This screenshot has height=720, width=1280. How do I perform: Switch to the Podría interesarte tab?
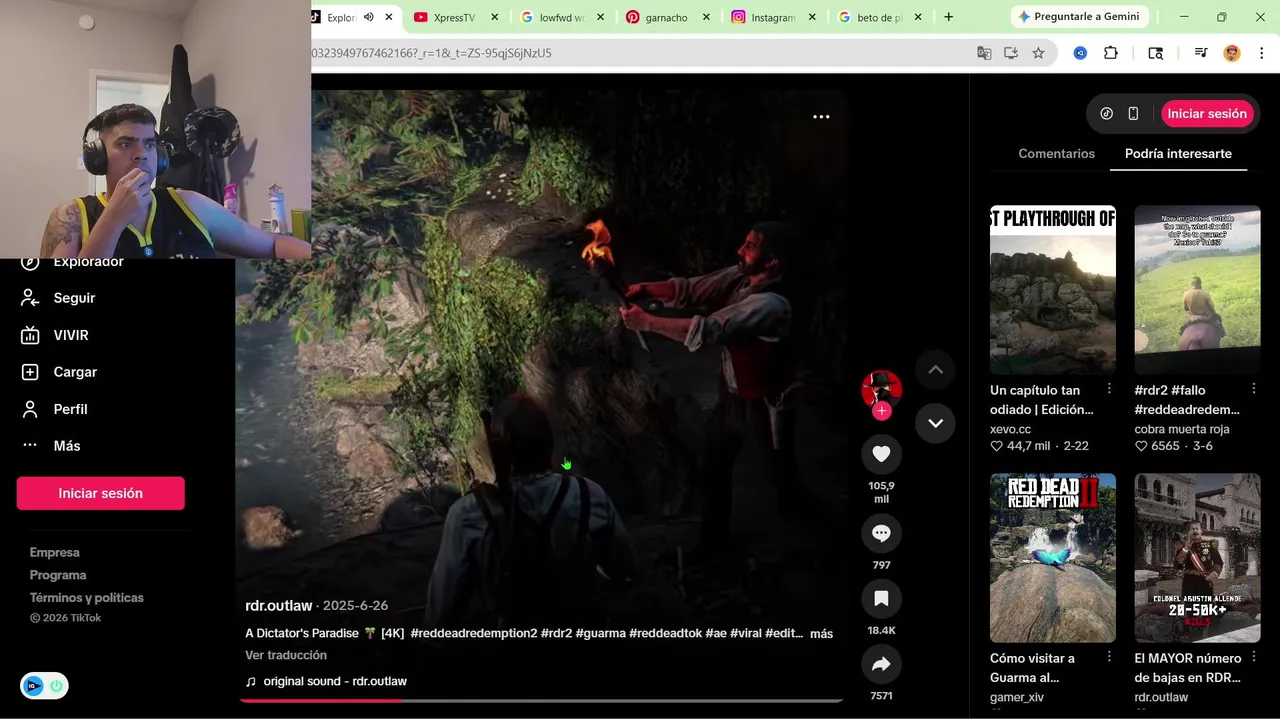(x=1178, y=154)
